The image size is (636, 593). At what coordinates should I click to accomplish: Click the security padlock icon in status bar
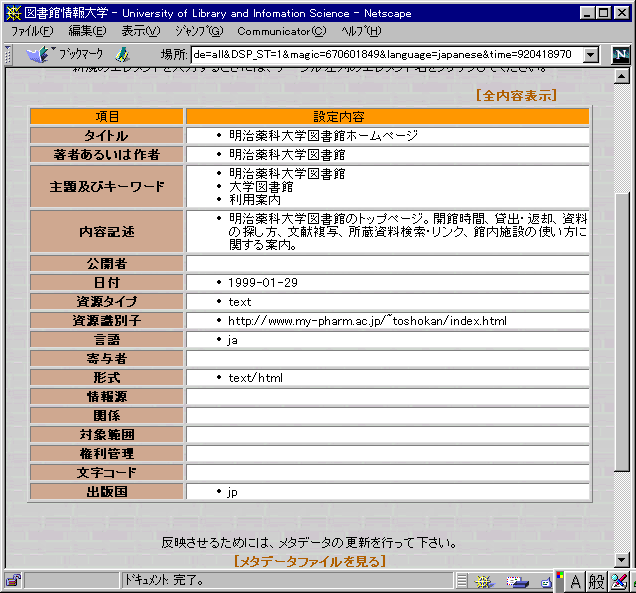pos(13,580)
